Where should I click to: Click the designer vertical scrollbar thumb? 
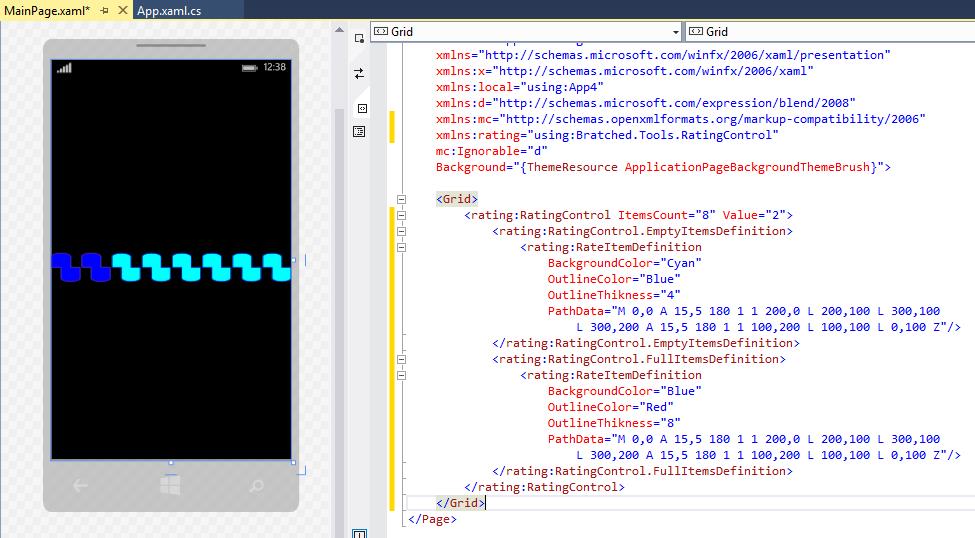tap(339, 323)
